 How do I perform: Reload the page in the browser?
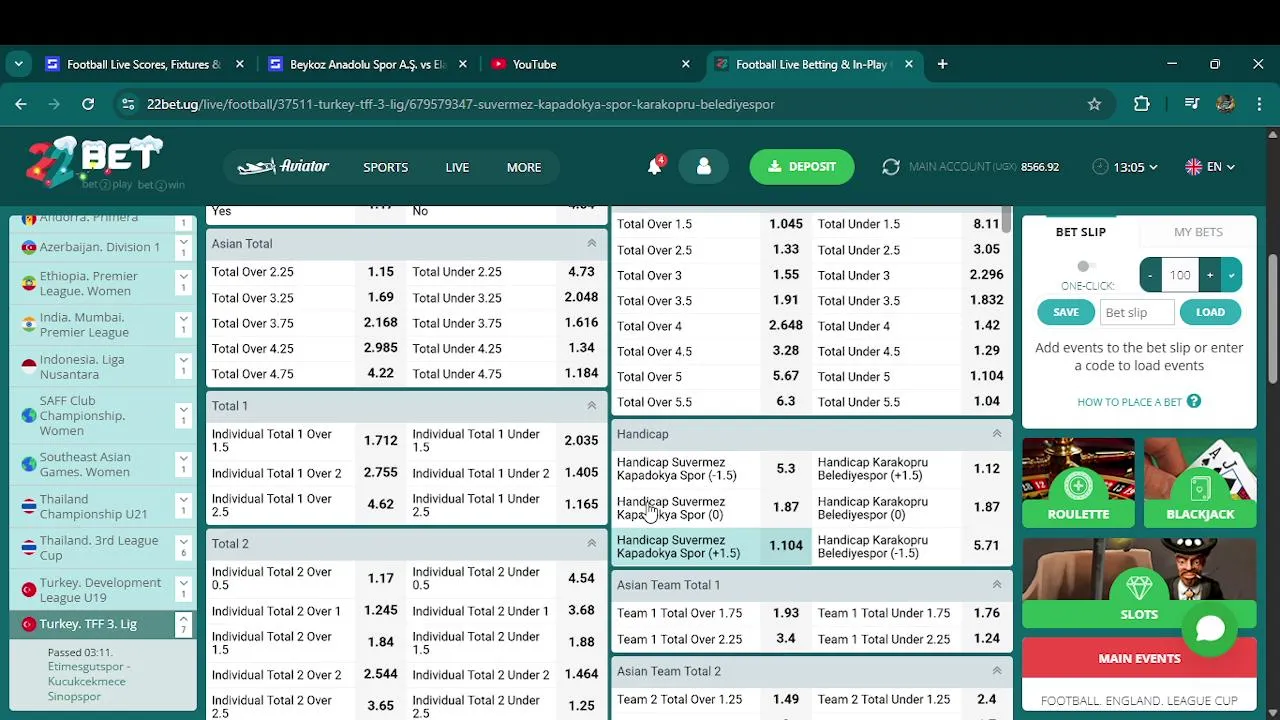point(88,104)
